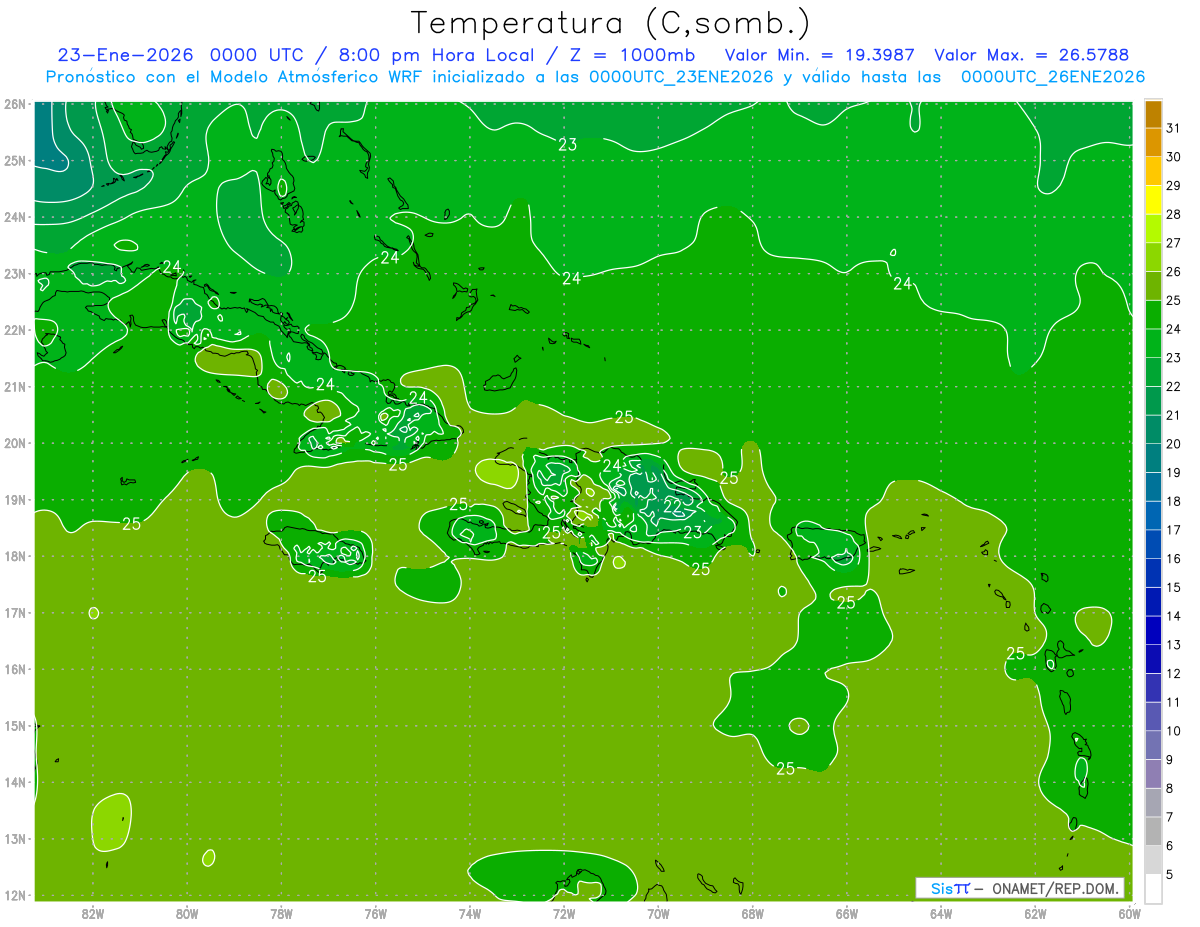Click the brown top swatch above 31

pos(1153,114)
